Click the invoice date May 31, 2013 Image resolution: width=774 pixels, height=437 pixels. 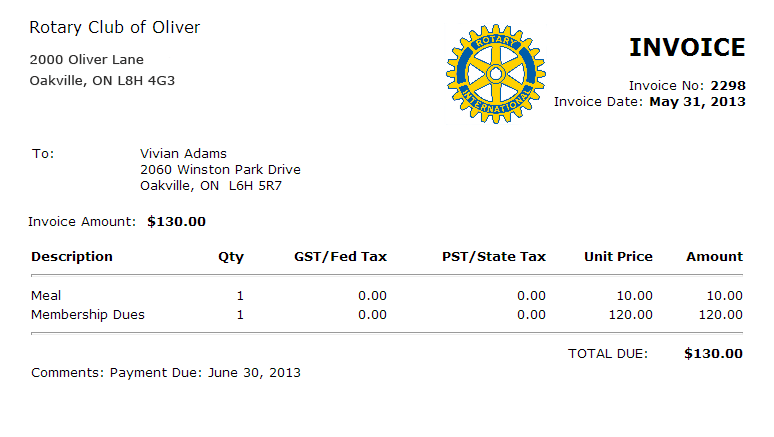tap(697, 101)
